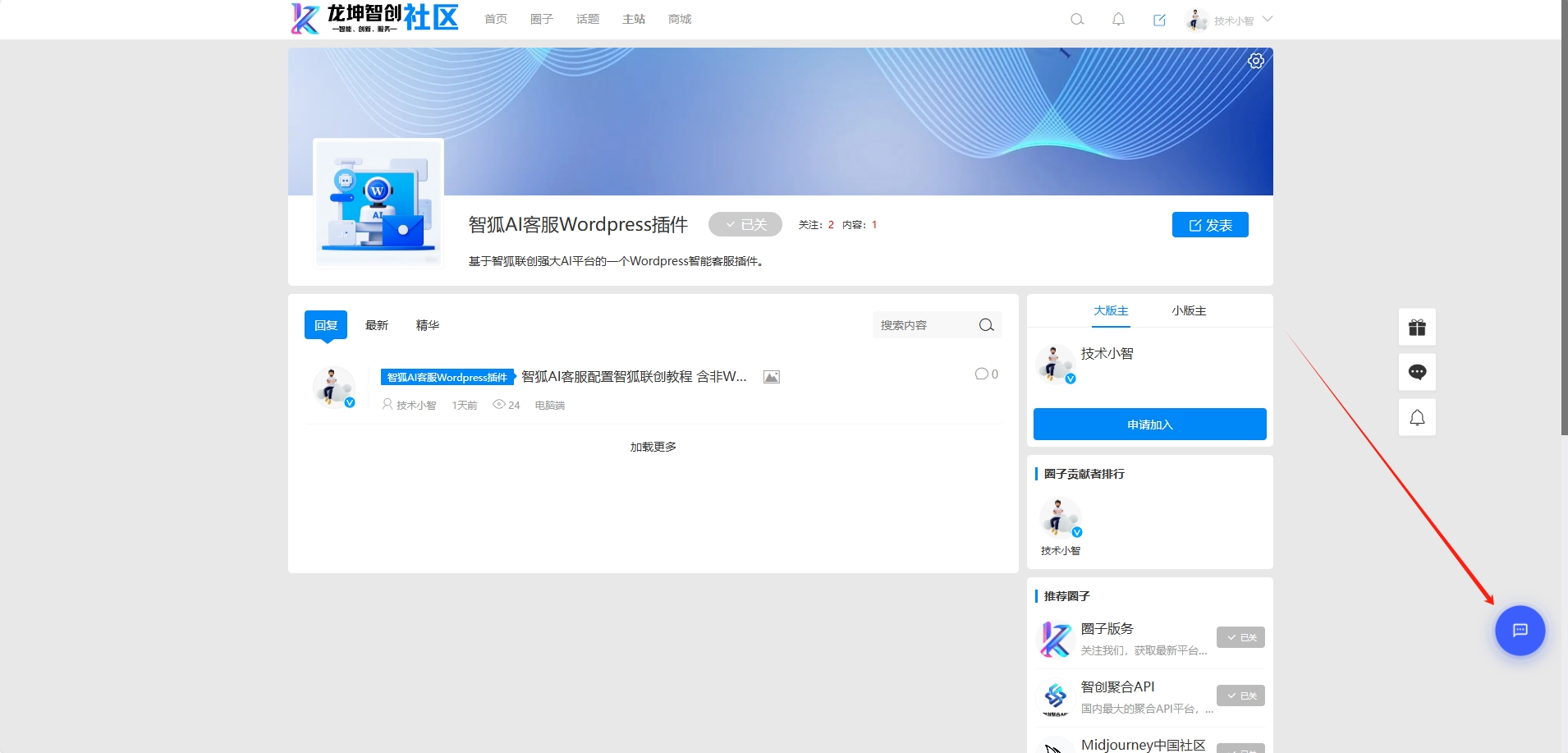Switch to the 小版主 tab
Screen dimensions: 1568x753
(1189, 310)
